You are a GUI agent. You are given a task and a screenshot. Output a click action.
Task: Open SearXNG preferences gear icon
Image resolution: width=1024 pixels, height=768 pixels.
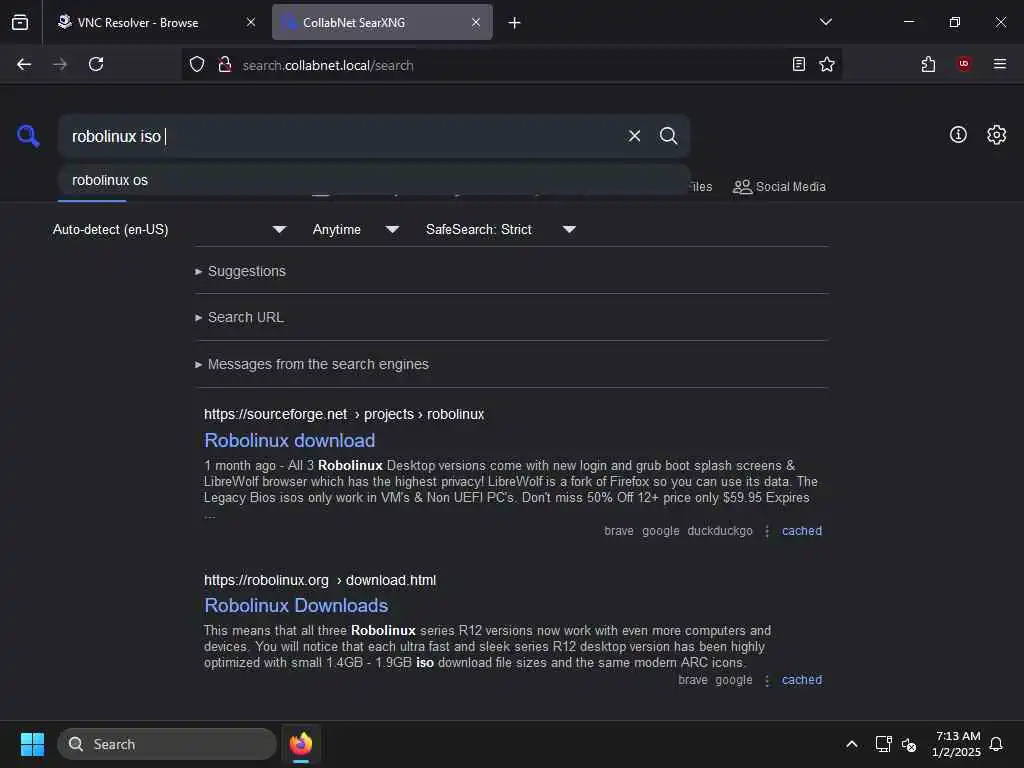pyautogui.click(x=997, y=135)
